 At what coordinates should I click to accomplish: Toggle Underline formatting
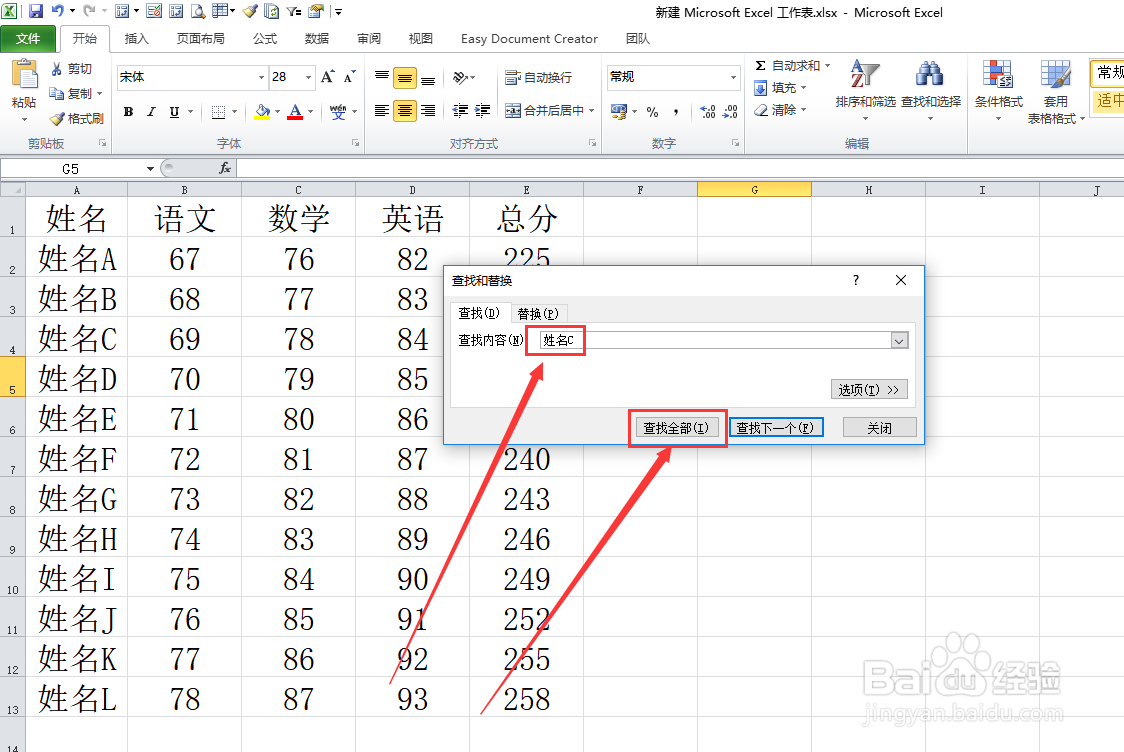174,111
